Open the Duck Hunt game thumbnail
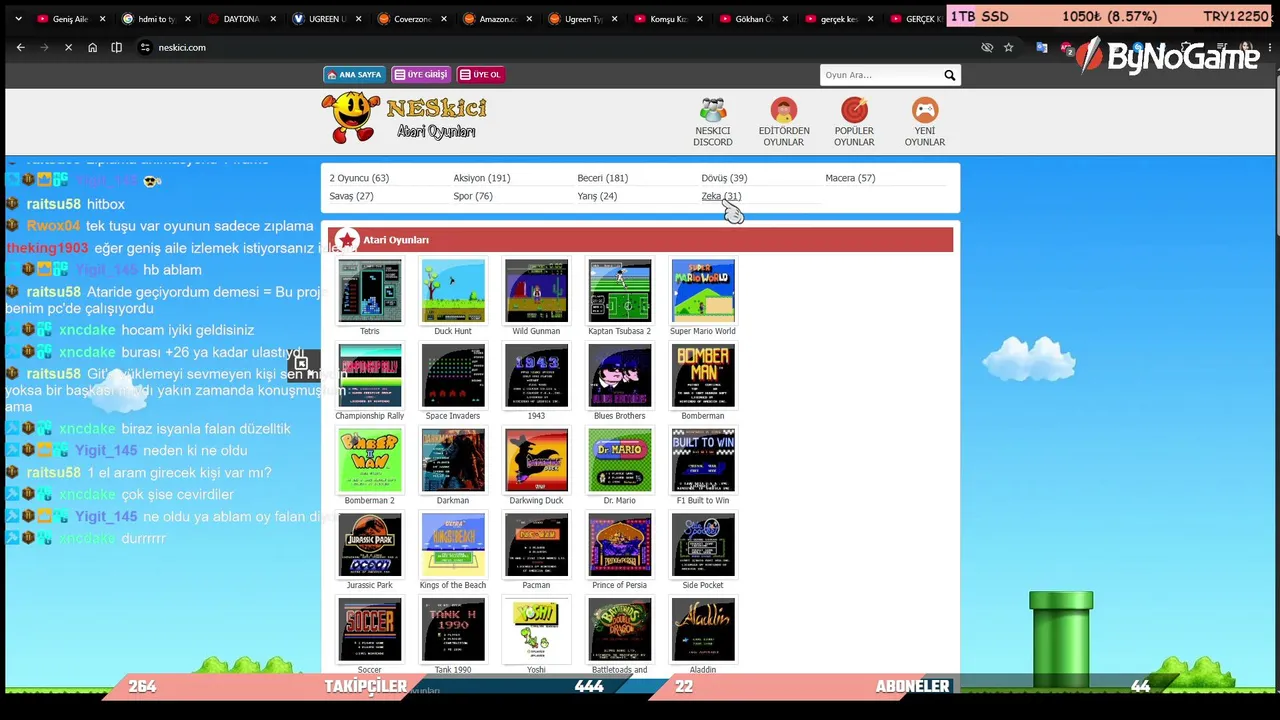Viewport: 1280px width, 720px height. click(x=453, y=291)
